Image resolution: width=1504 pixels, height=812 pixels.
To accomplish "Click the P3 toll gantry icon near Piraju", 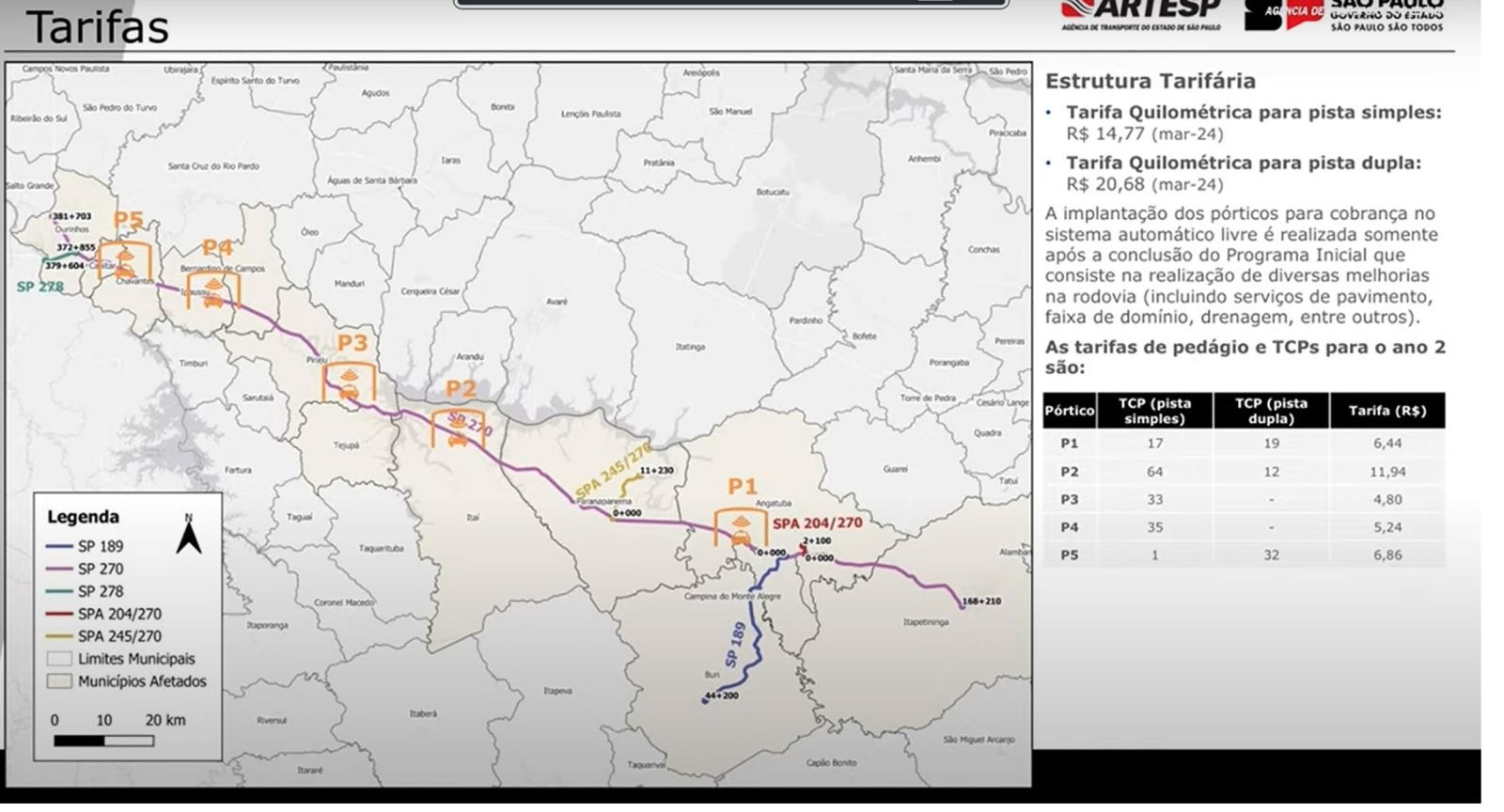I will [349, 383].
